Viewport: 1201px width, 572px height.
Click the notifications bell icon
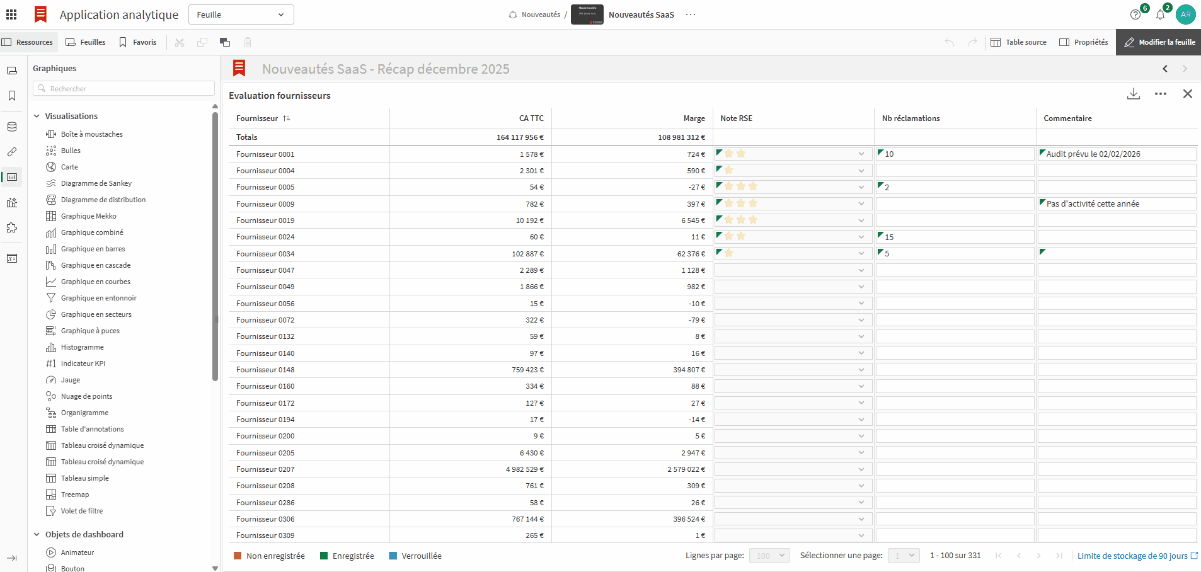click(x=1160, y=15)
